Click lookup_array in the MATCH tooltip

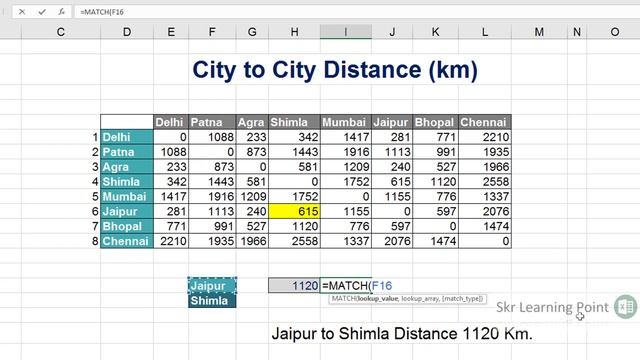coord(420,299)
